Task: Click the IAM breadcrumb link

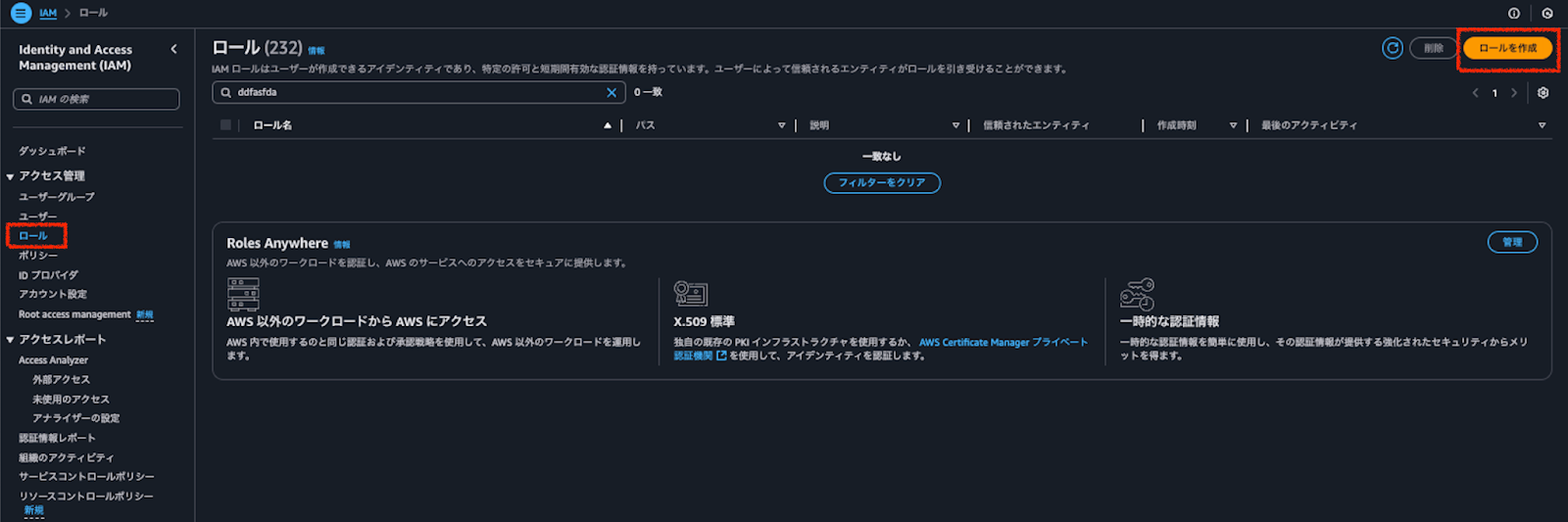Action: point(48,14)
